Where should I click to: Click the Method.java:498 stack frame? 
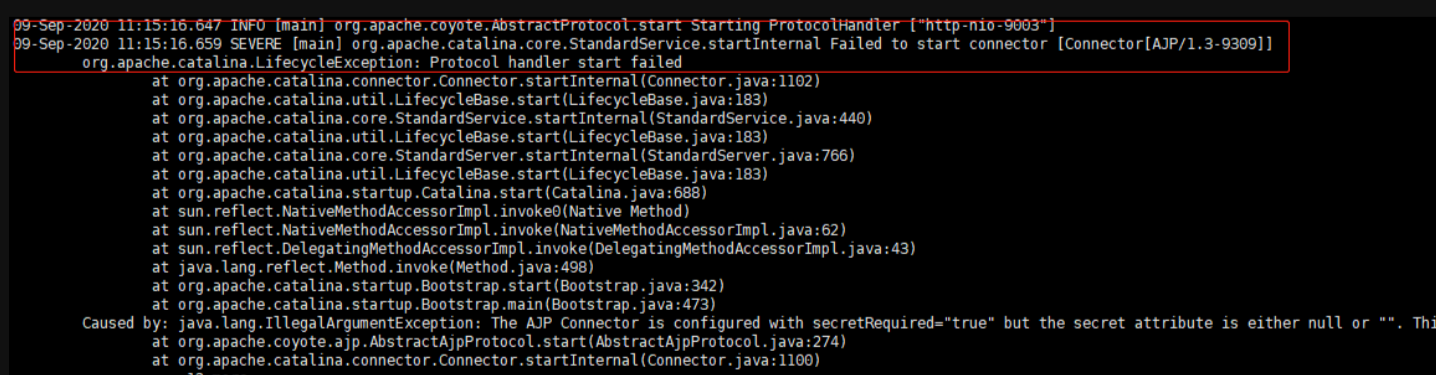click(x=373, y=267)
